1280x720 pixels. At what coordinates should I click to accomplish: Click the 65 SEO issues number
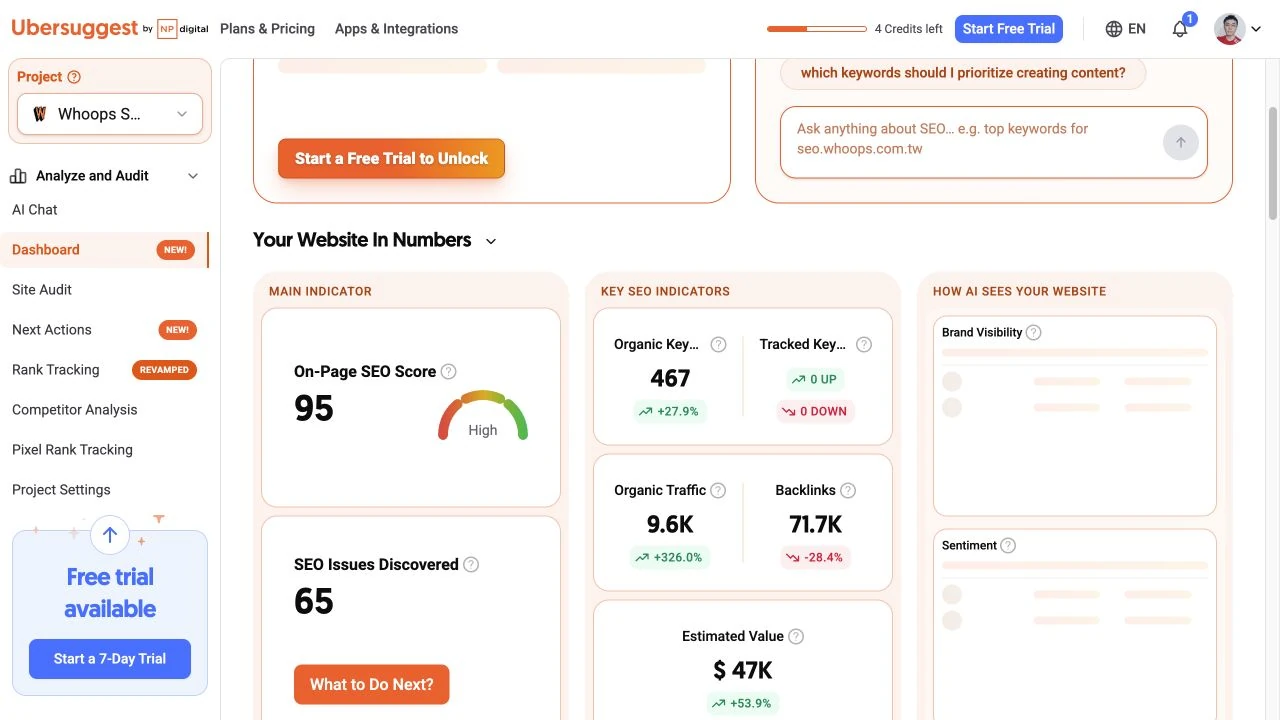pyautogui.click(x=314, y=601)
